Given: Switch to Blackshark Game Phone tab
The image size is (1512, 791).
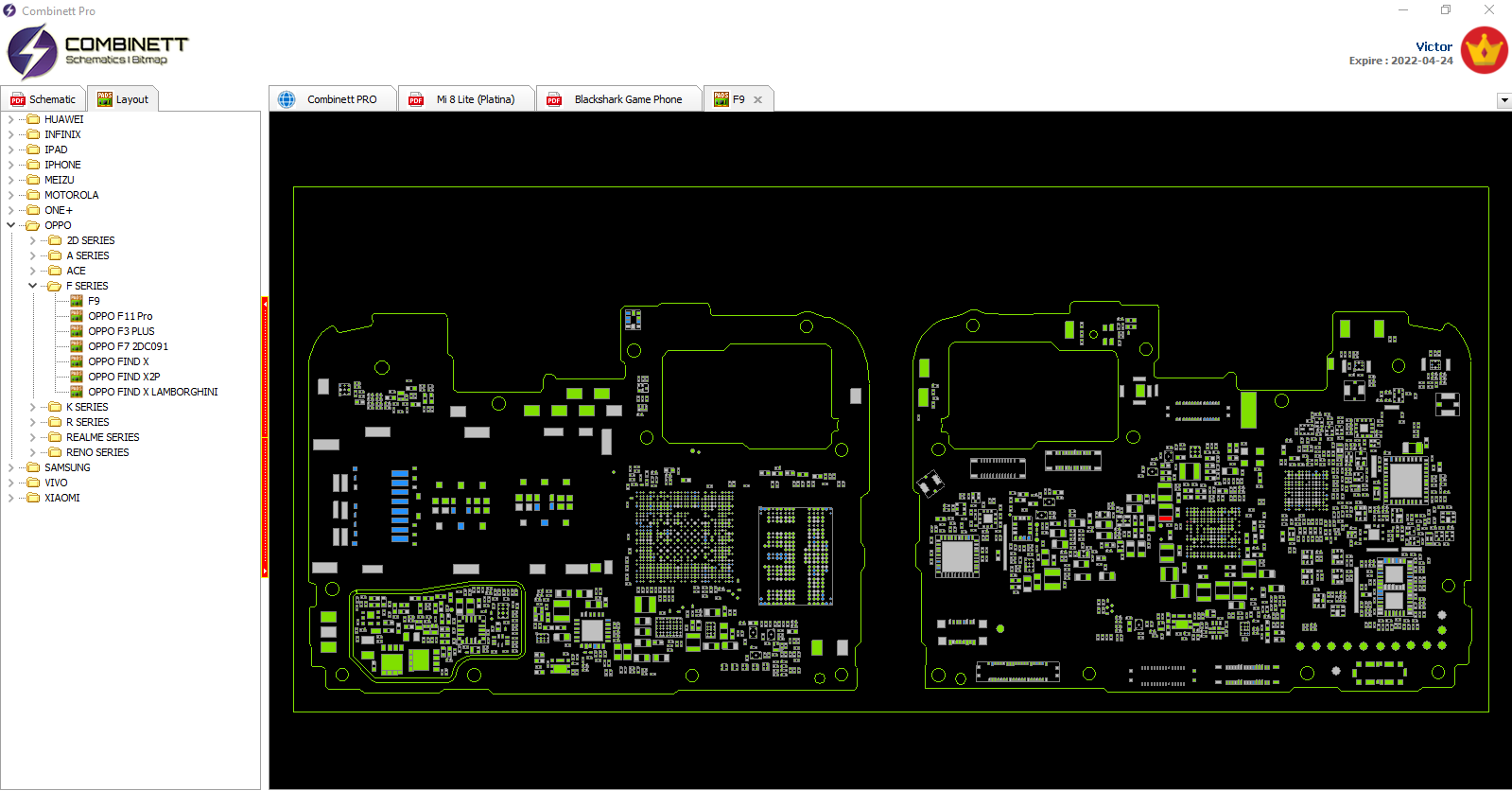Looking at the screenshot, I should point(618,99).
